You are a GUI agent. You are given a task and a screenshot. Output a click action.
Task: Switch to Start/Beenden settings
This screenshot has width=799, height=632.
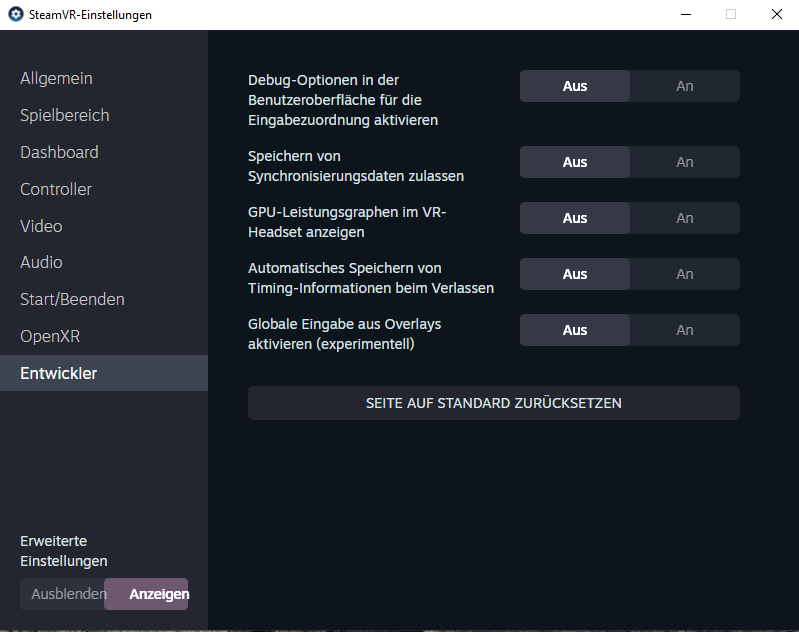(72, 299)
